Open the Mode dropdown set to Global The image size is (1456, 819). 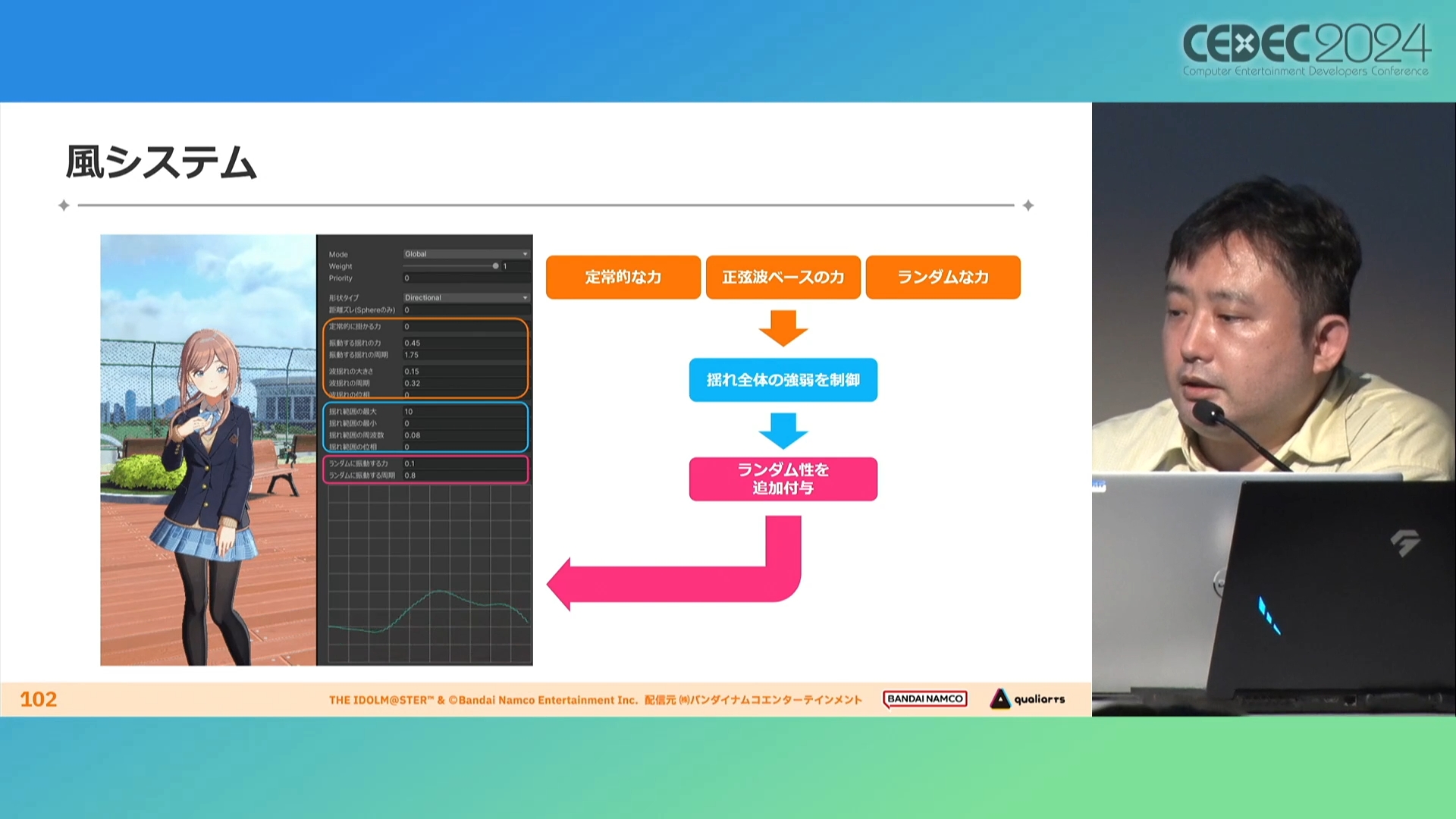tap(466, 254)
